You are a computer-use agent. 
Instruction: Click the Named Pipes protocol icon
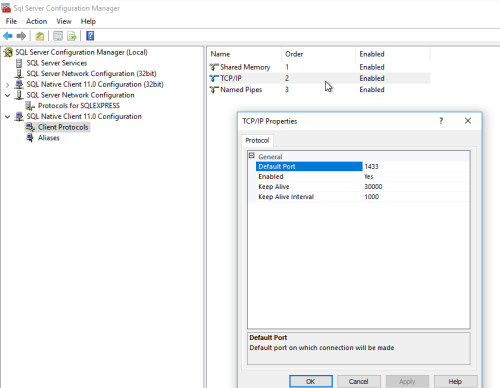(x=214, y=90)
